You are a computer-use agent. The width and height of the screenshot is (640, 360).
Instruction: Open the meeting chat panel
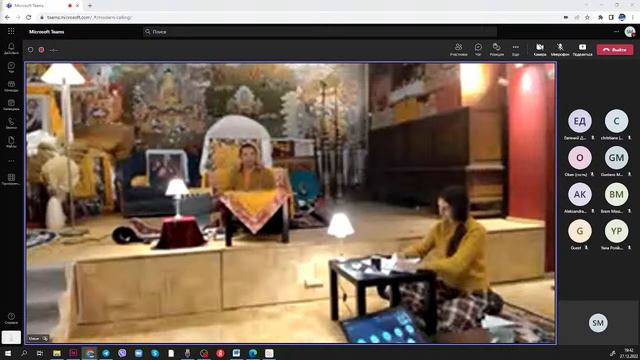(478, 49)
